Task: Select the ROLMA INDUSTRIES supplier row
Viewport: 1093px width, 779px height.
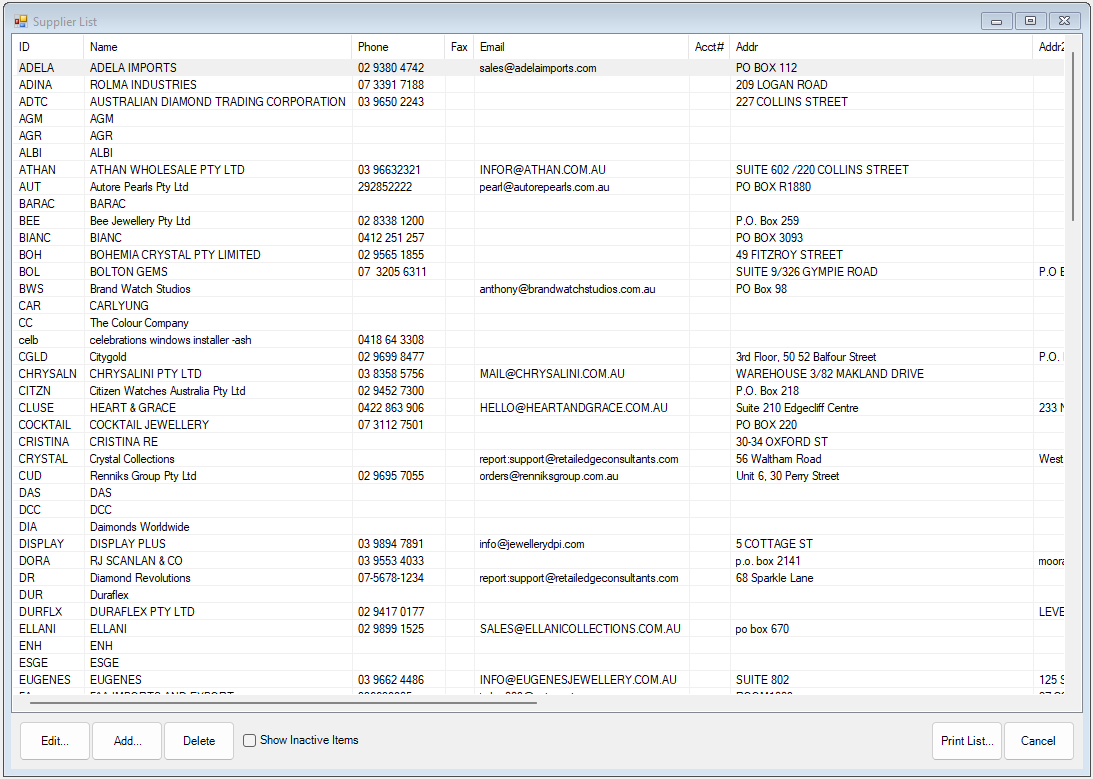Action: click(x=143, y=85)
